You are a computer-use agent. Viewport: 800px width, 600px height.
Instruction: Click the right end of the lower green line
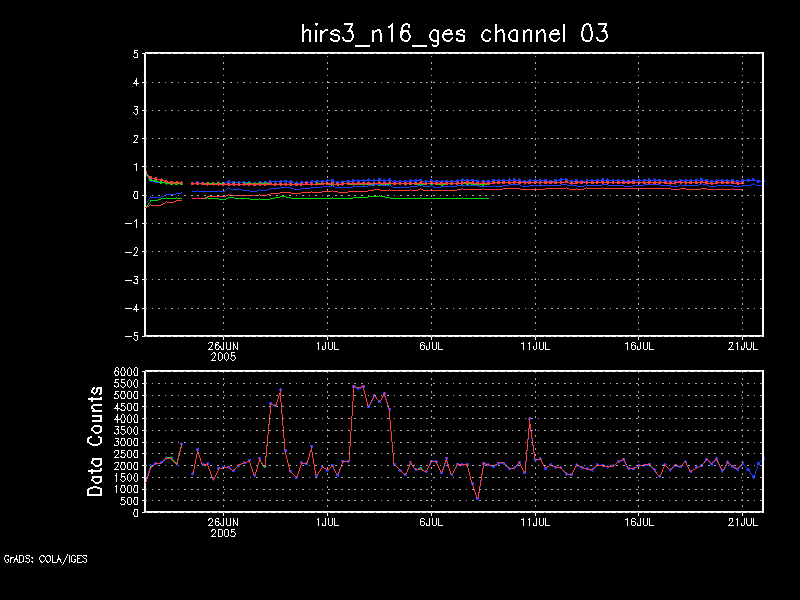[487, 197]
